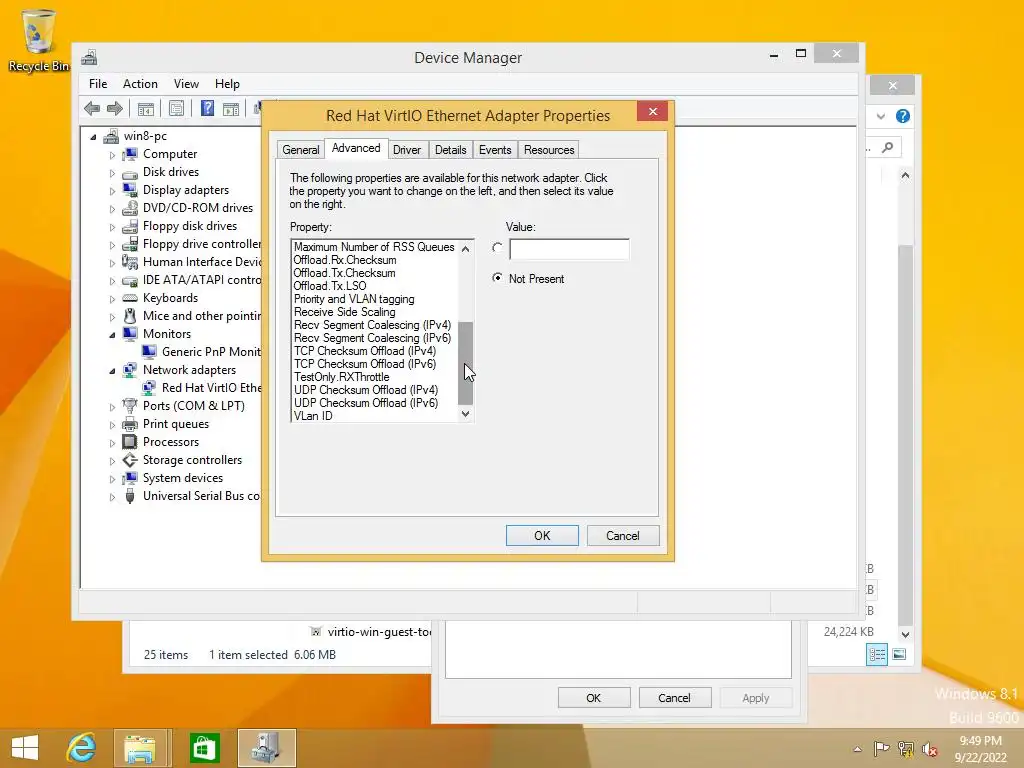The image size is (1024, 768).
Task: Click the property list scrollbar thumb
Action: click(465, 363)
